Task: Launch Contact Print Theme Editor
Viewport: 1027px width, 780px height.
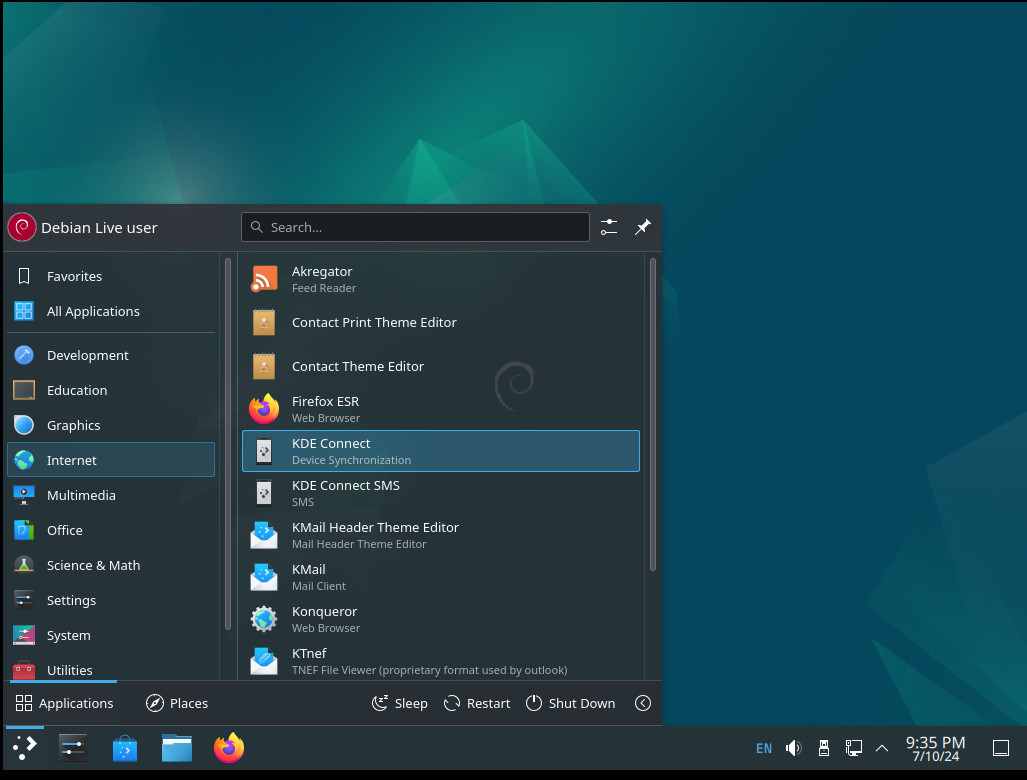Action: pyautogui.click(x=441, y=322)
